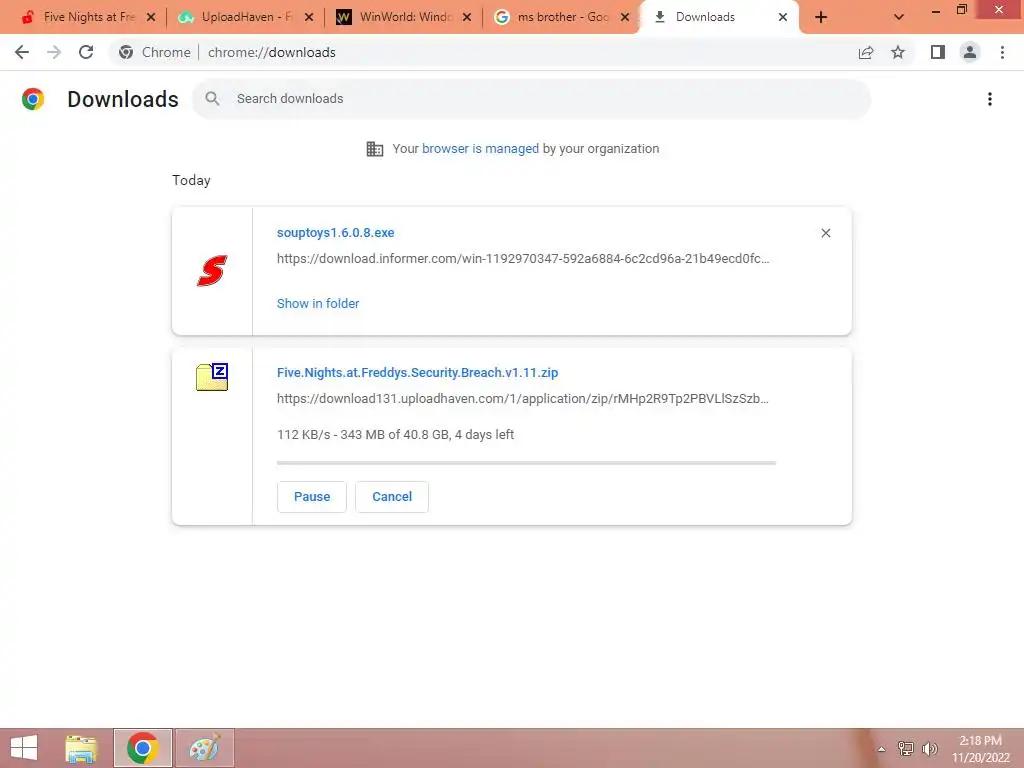
Task: Close the Downloads tab
Action: (783, 18)
